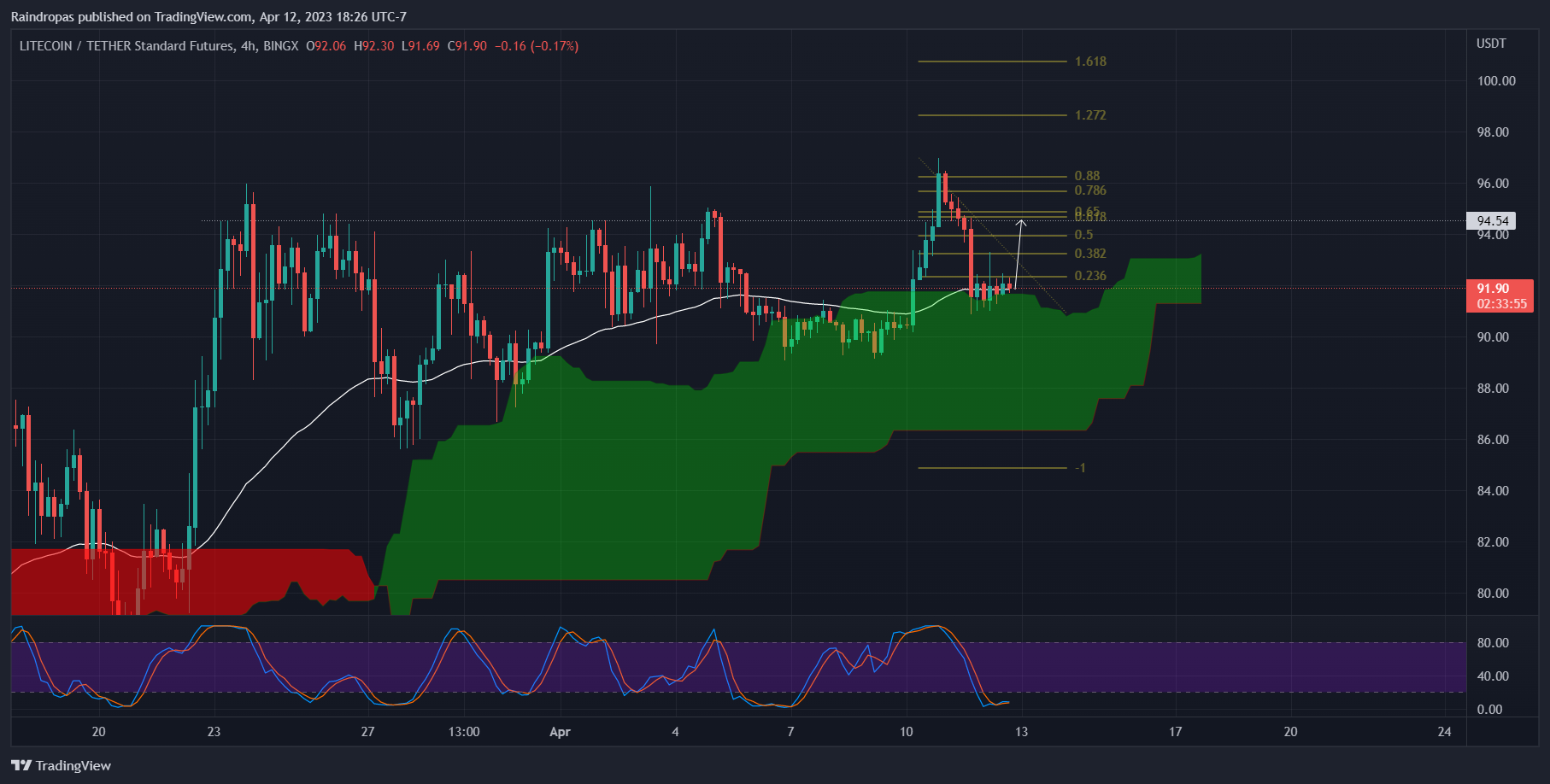Screen dimensions: 1550x784
Task: Click the 27 date label on the time axis
Action: pyautogui.click(x=367, y=732)
